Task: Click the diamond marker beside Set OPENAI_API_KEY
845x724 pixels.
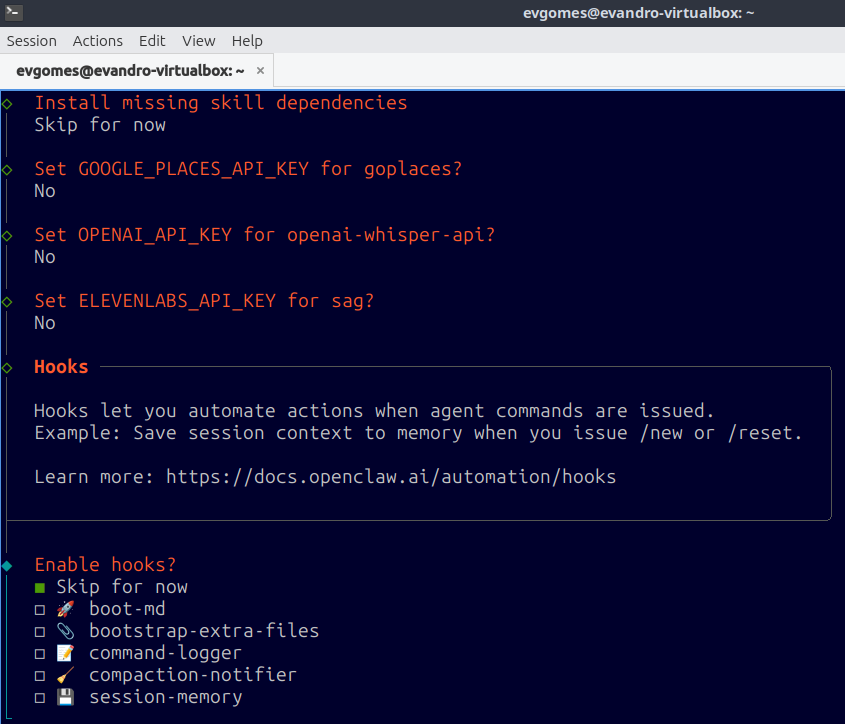Action: (x=7, y=236)
